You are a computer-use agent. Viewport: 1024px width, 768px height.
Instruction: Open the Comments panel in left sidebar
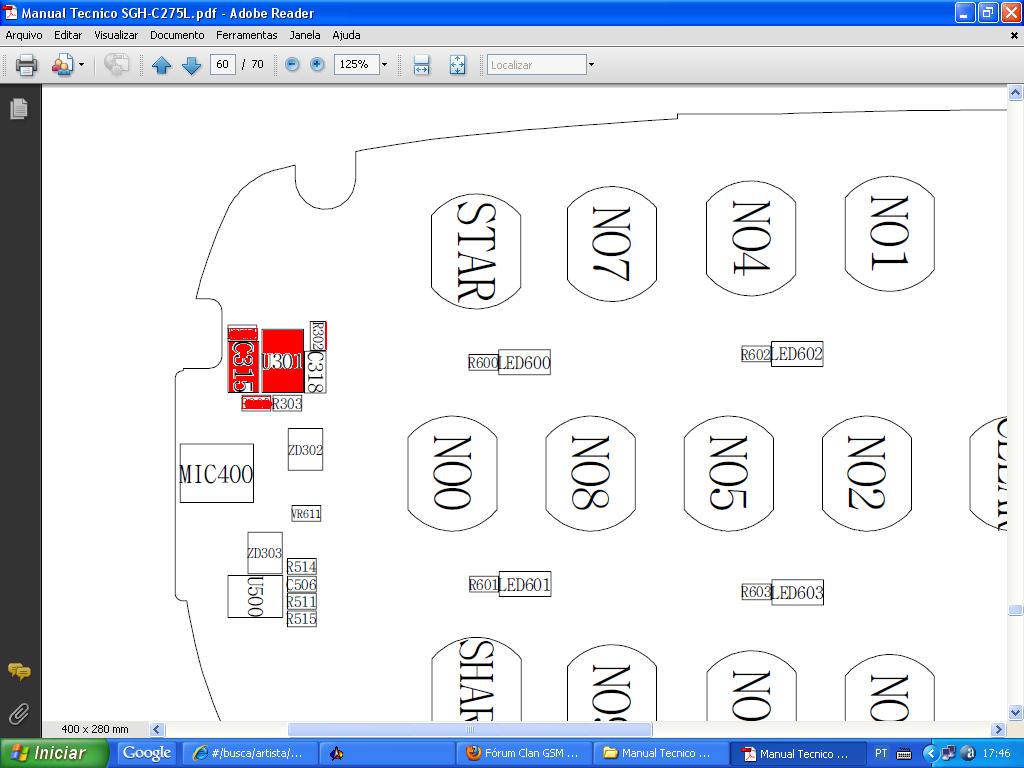pos(19,671)
